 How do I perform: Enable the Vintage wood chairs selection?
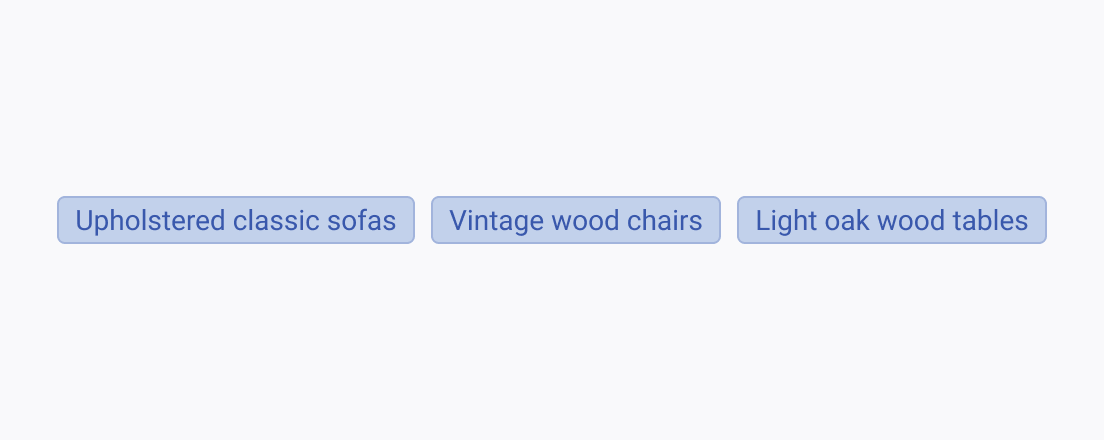pyautogui.click(x=576, y=220)
